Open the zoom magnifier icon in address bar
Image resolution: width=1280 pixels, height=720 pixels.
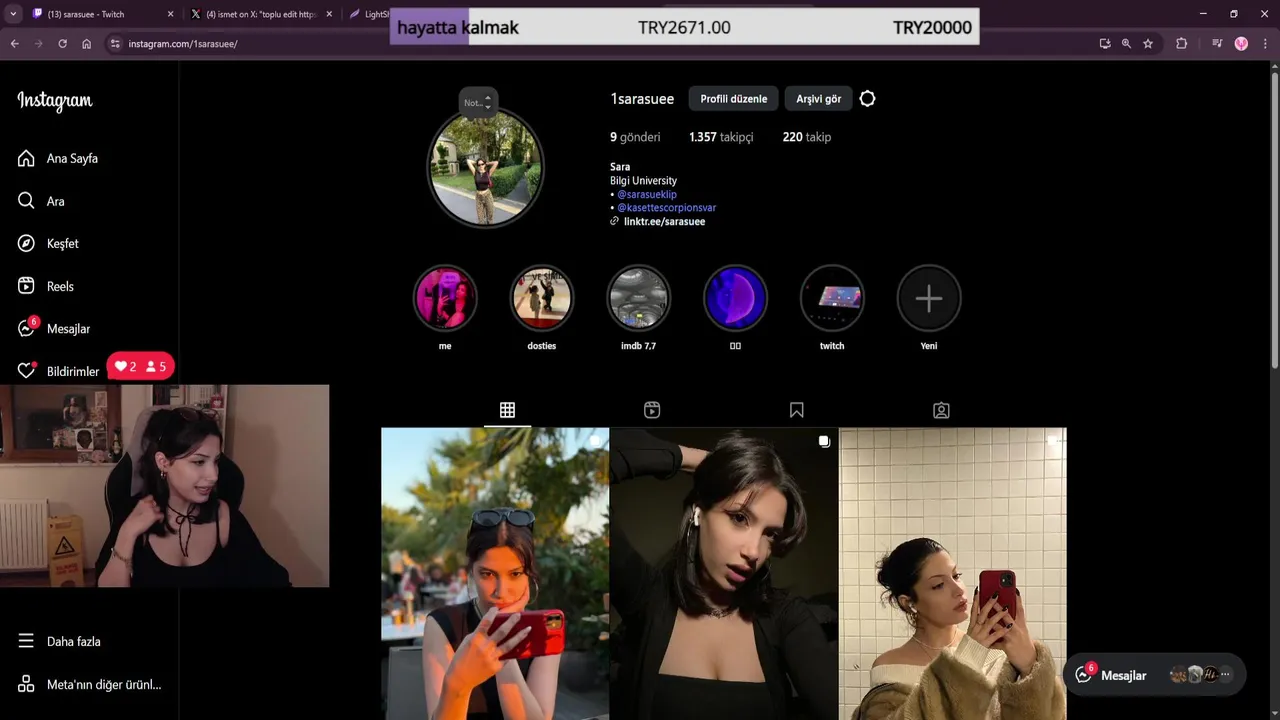[x=1126, y=44]
